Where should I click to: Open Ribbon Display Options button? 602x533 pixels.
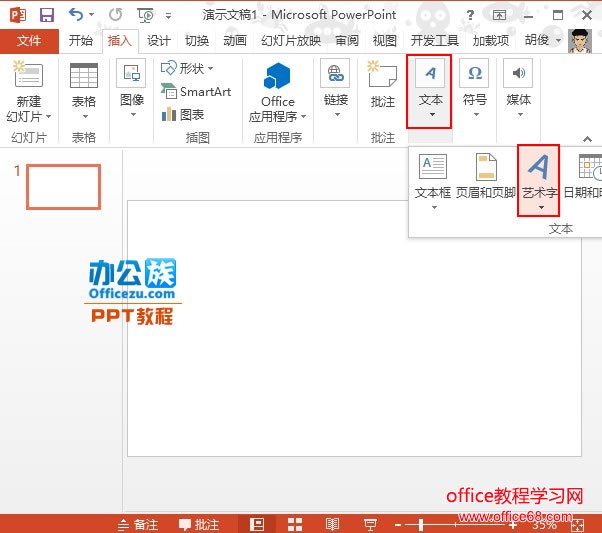[x=499, y=15]
